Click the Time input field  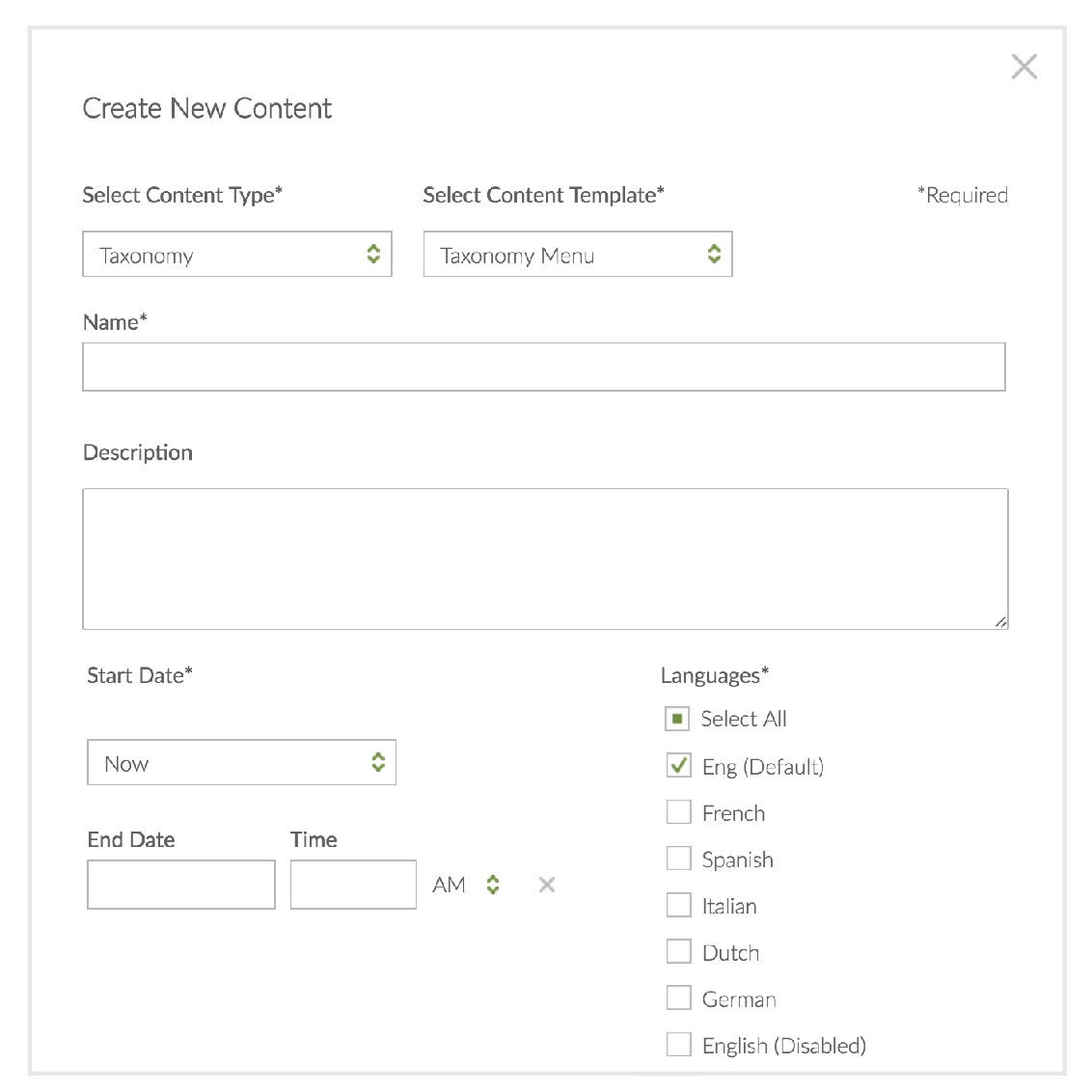(353, 885)
